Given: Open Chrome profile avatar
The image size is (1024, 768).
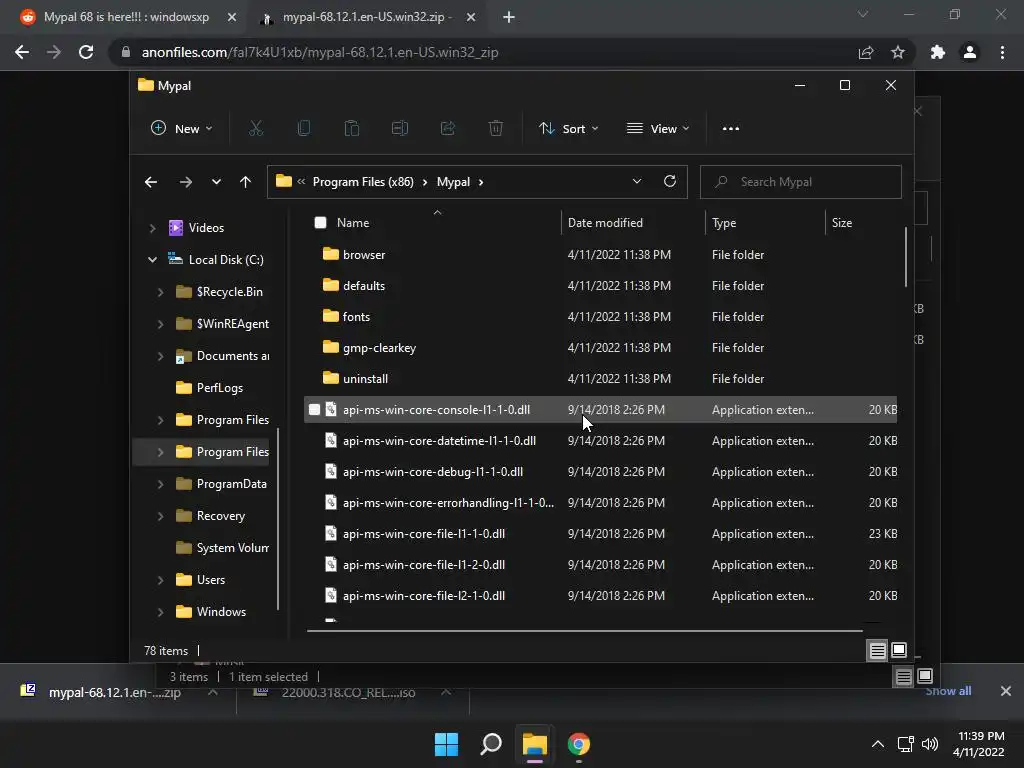Looking at the screenshot, I should (x=970, y=52).
